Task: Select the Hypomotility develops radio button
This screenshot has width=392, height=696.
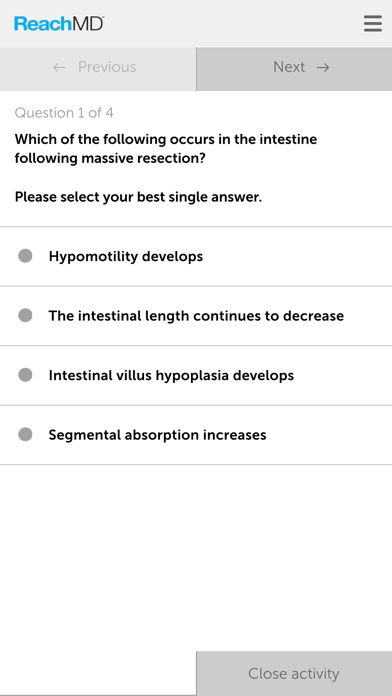Action: click(25, 256)
